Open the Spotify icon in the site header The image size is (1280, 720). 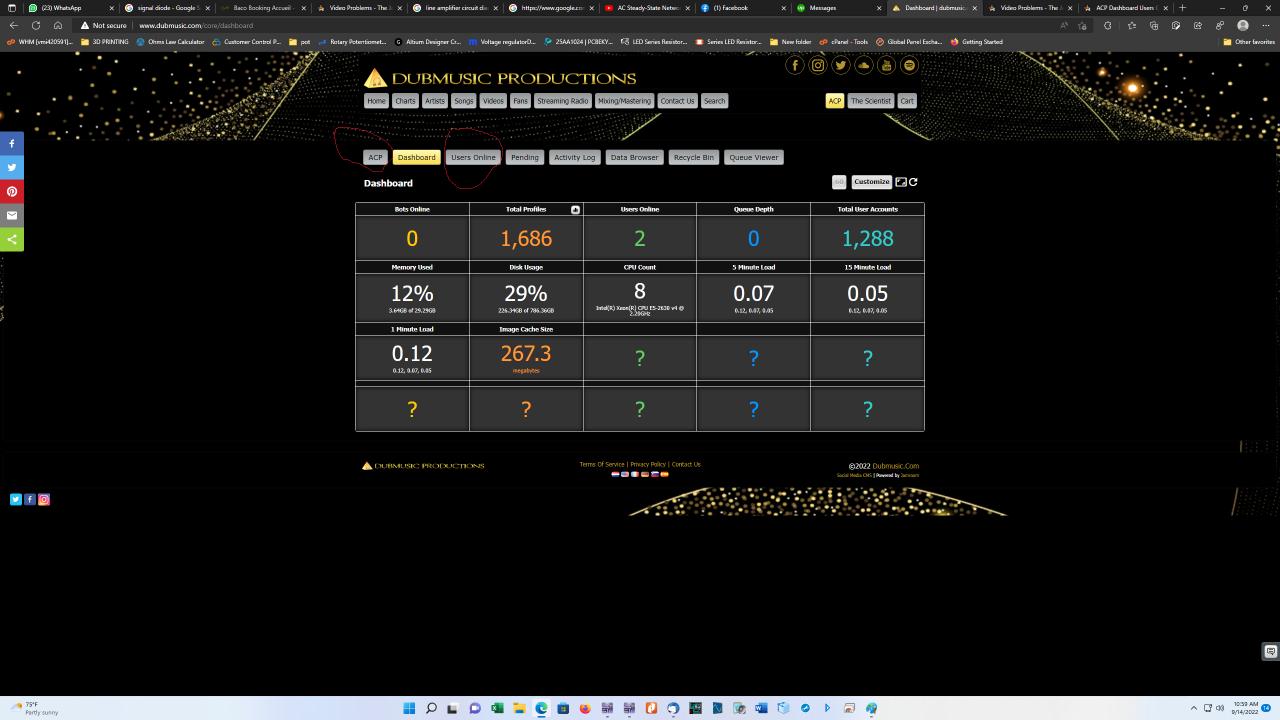(909, 65)
